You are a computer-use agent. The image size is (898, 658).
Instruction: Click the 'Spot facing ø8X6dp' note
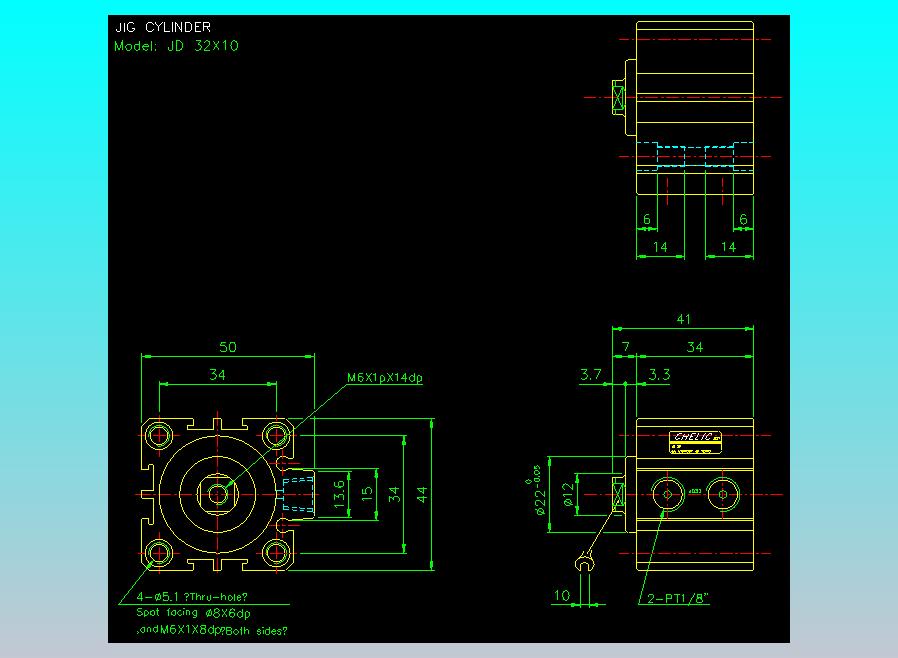coord(193,613)
